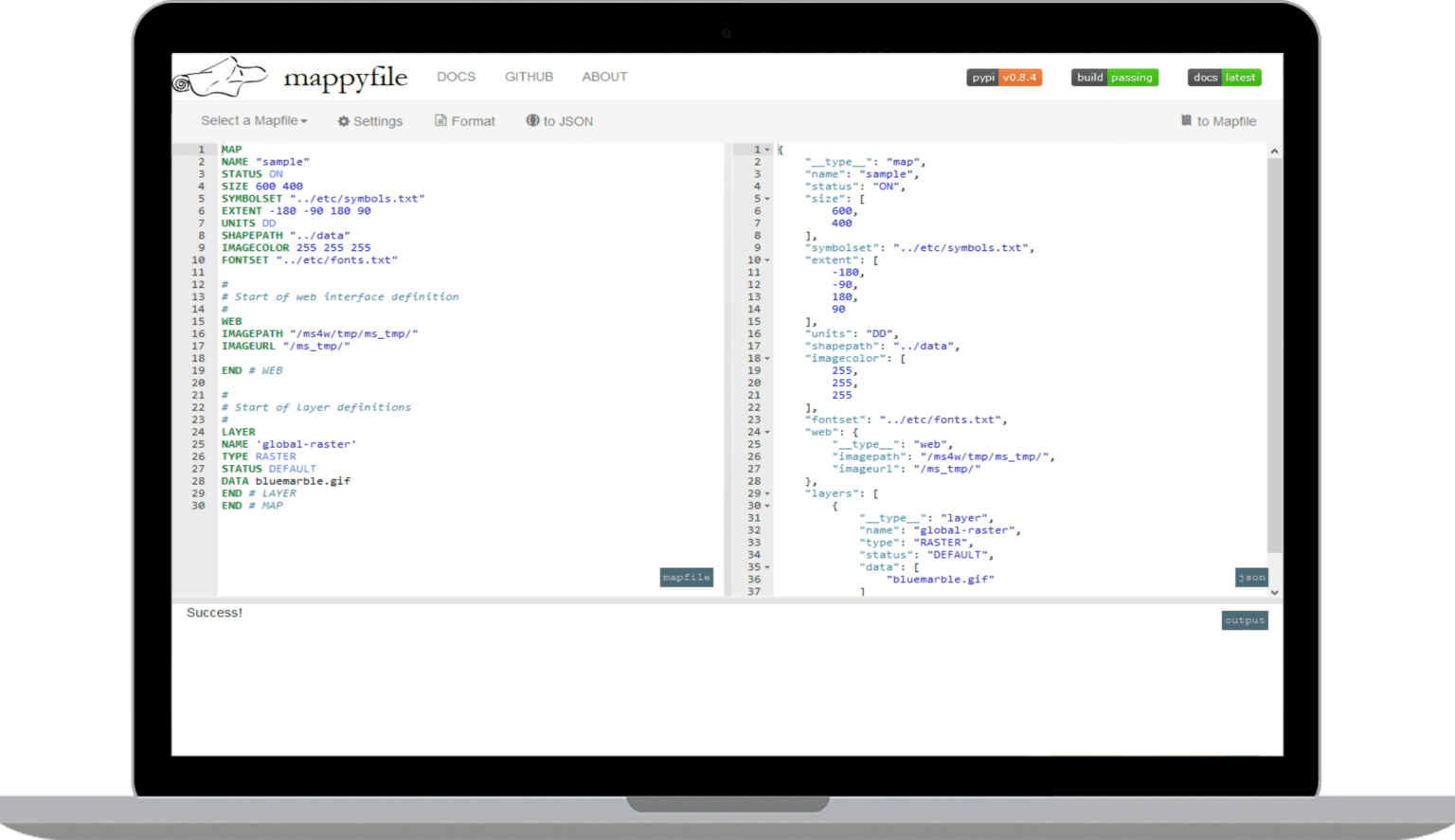Click "__type__": "layer" in the JSON editor
Screen dimensions: 1455x840
[927, 519]
